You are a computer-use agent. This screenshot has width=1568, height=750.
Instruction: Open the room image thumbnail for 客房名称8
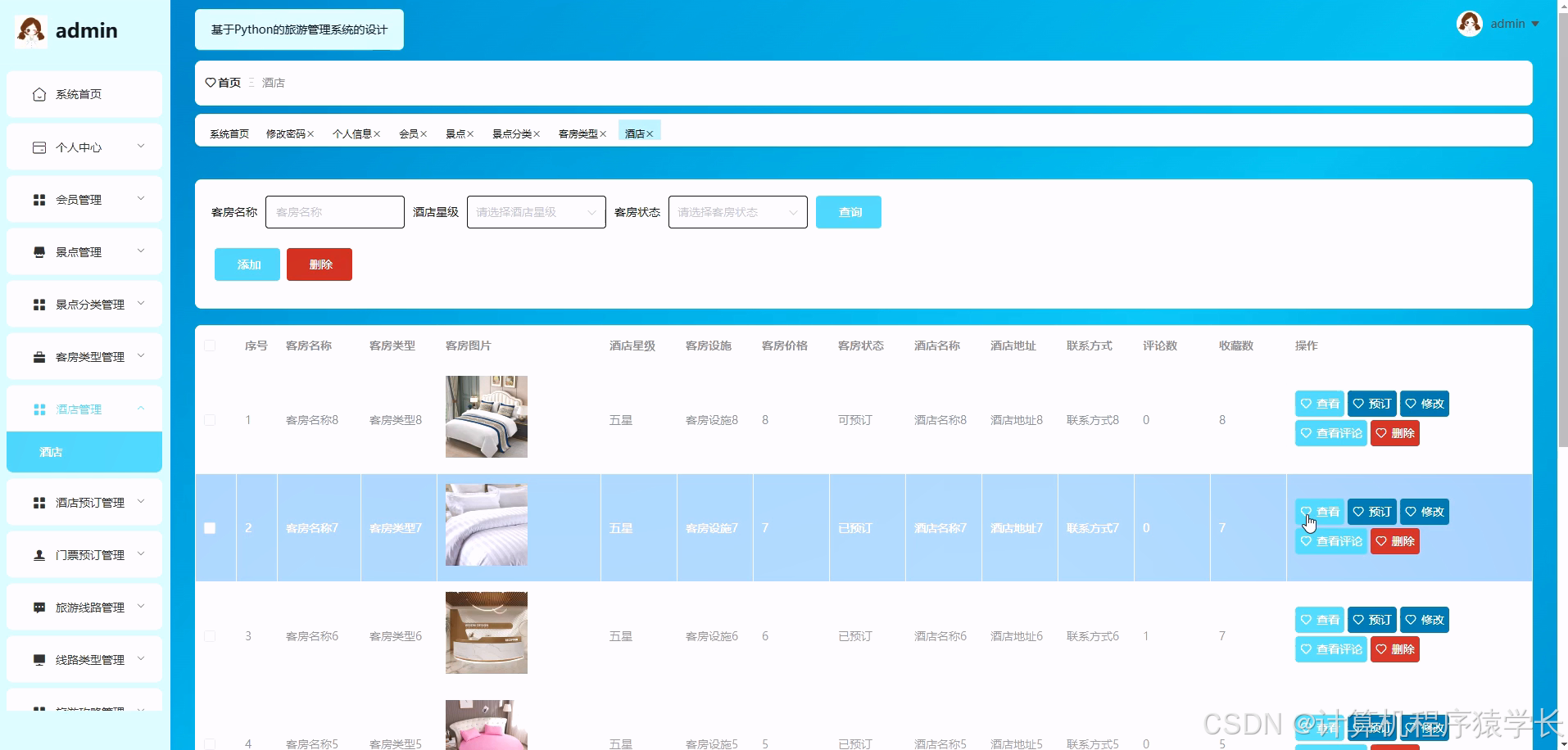[x=487, y=417]
